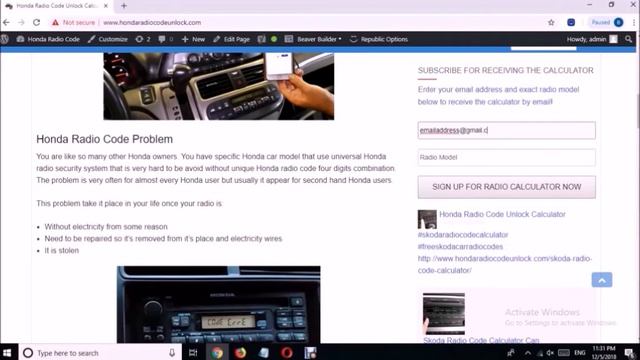
Task: Open the Paused profile button
Action: pyautogui.click(x=607, y=22)
